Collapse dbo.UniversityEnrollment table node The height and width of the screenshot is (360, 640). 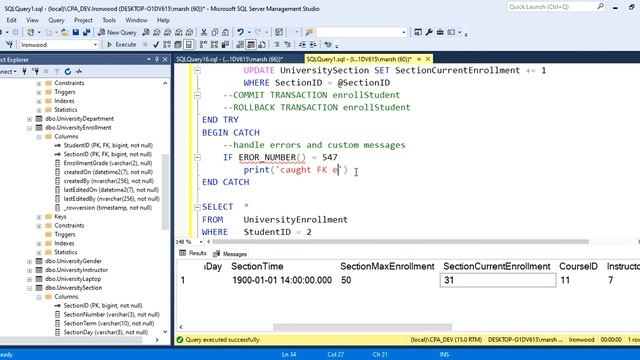tap(29, 128)
